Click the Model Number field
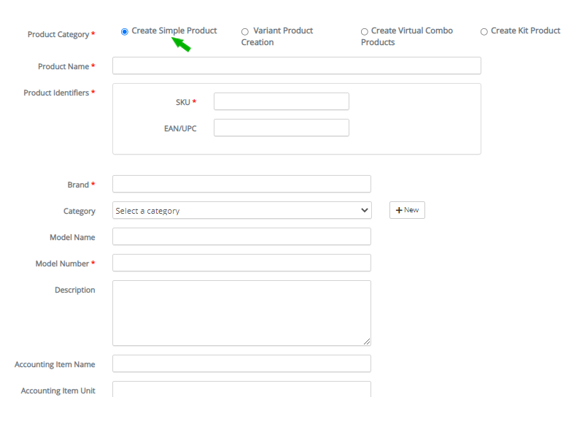This screenshot has width=585, height=429. click(x=241, y=263)
